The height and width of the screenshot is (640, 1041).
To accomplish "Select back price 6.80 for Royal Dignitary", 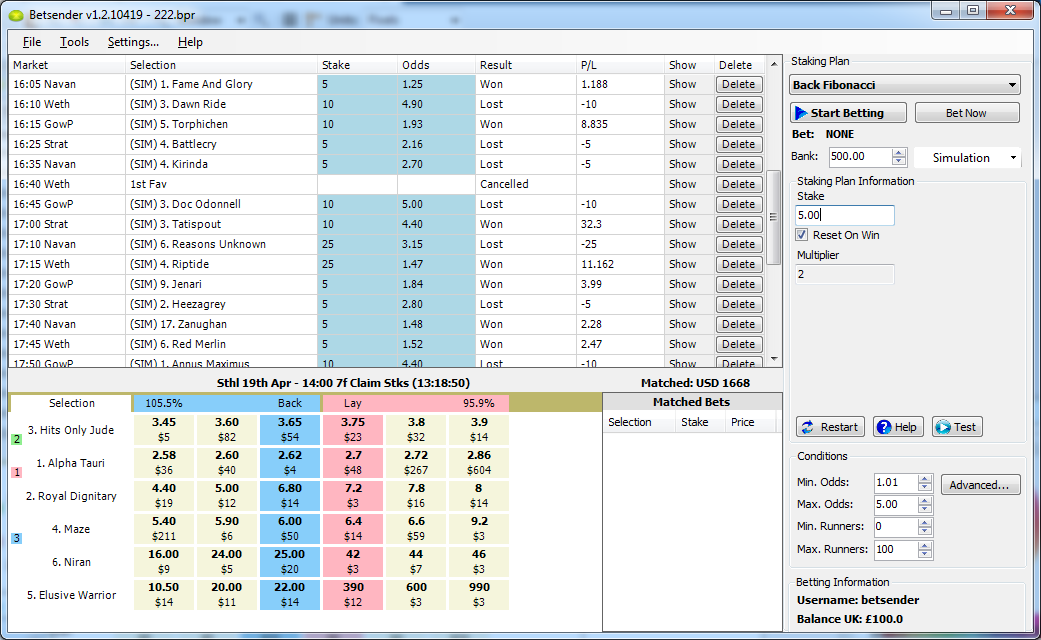I will 289,496.
